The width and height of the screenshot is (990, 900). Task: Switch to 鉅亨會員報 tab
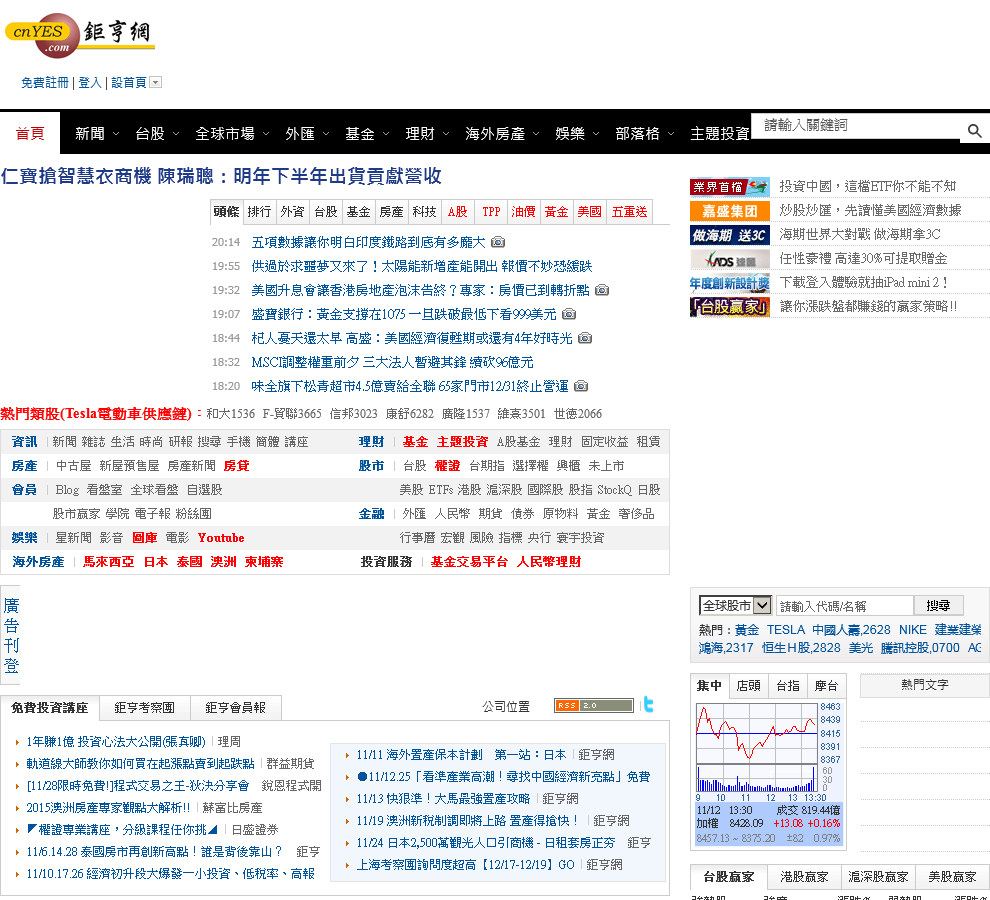point(236,707)
